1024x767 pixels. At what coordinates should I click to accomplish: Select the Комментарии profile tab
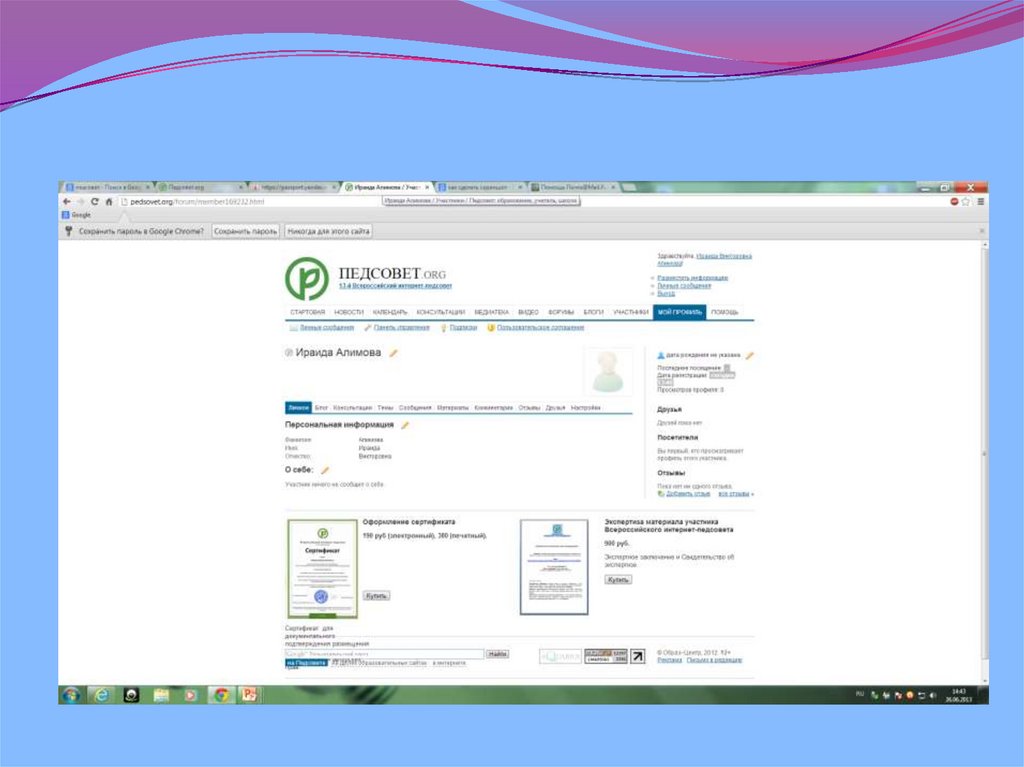[x=494, y=408]
